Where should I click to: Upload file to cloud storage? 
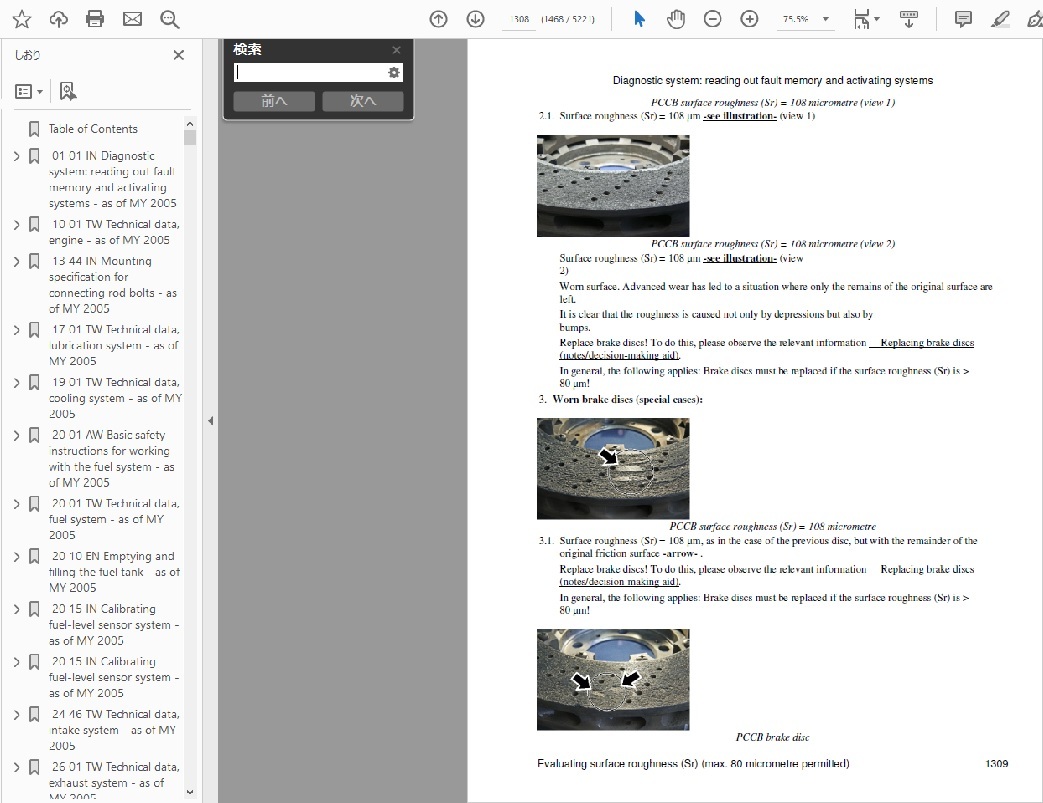click(59, 19)
